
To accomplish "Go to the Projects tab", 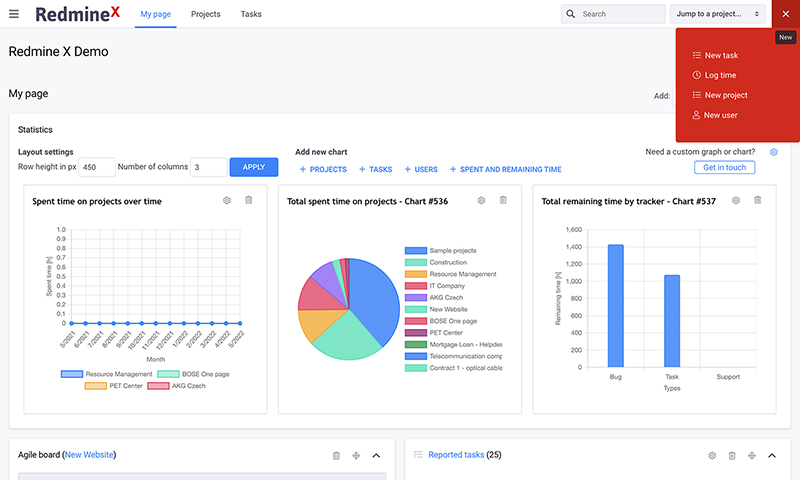I will point(206,14).
